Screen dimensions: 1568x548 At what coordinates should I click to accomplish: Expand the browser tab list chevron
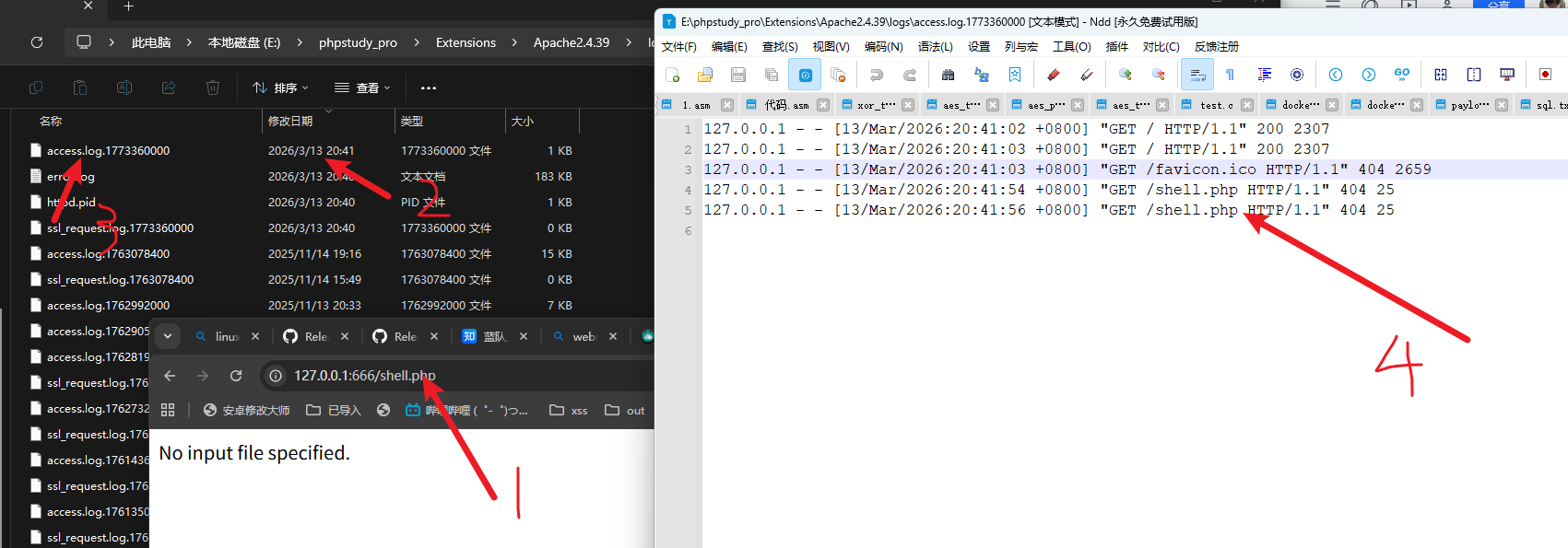(168, 336)
